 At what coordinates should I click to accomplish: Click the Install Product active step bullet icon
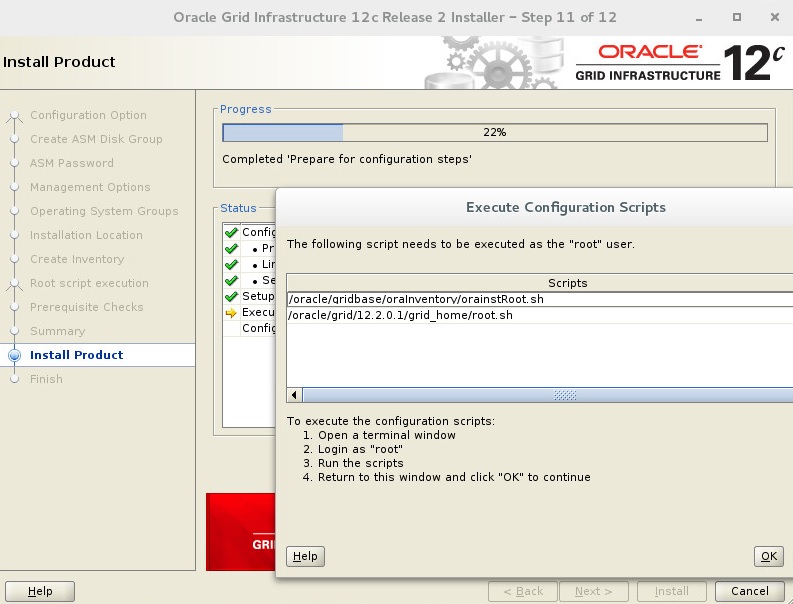click(15, 355)
